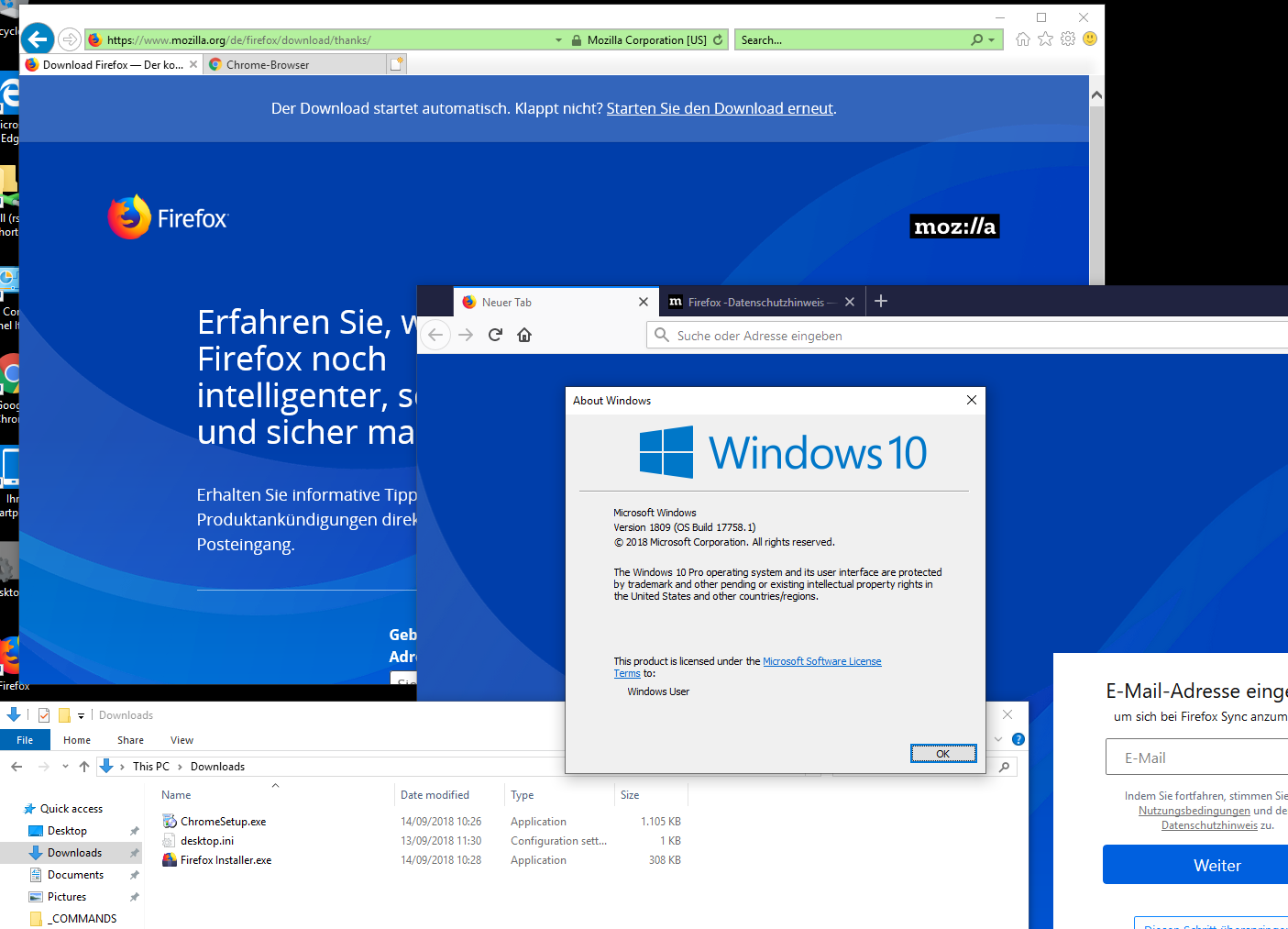Click Weiter button in Firefox Sync

click(x=1195, y=865)
